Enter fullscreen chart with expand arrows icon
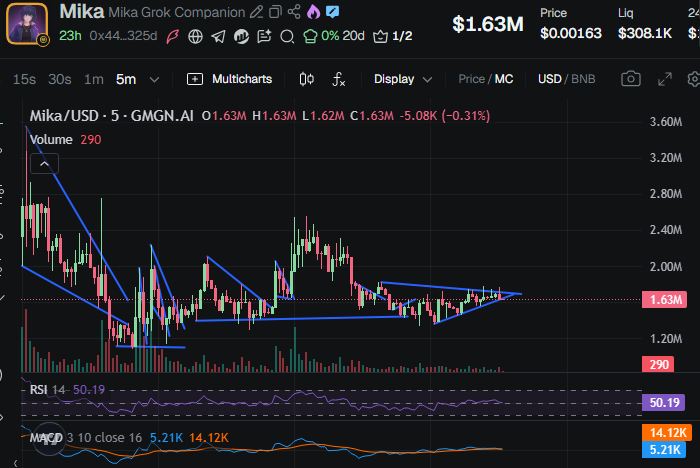The image size is (700, 468). 665,79
